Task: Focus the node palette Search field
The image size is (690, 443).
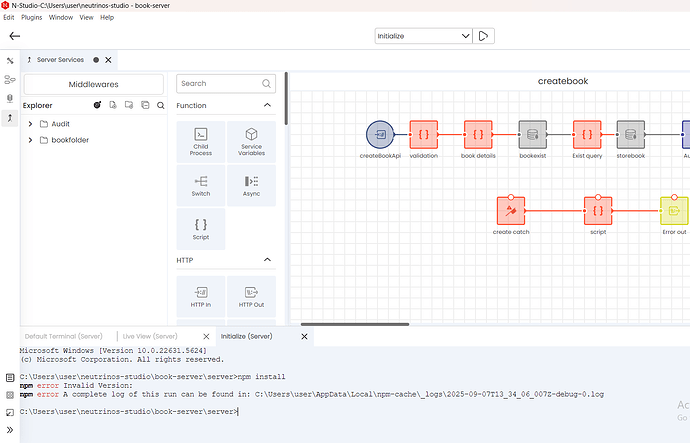Action: [x=226, y=84]
